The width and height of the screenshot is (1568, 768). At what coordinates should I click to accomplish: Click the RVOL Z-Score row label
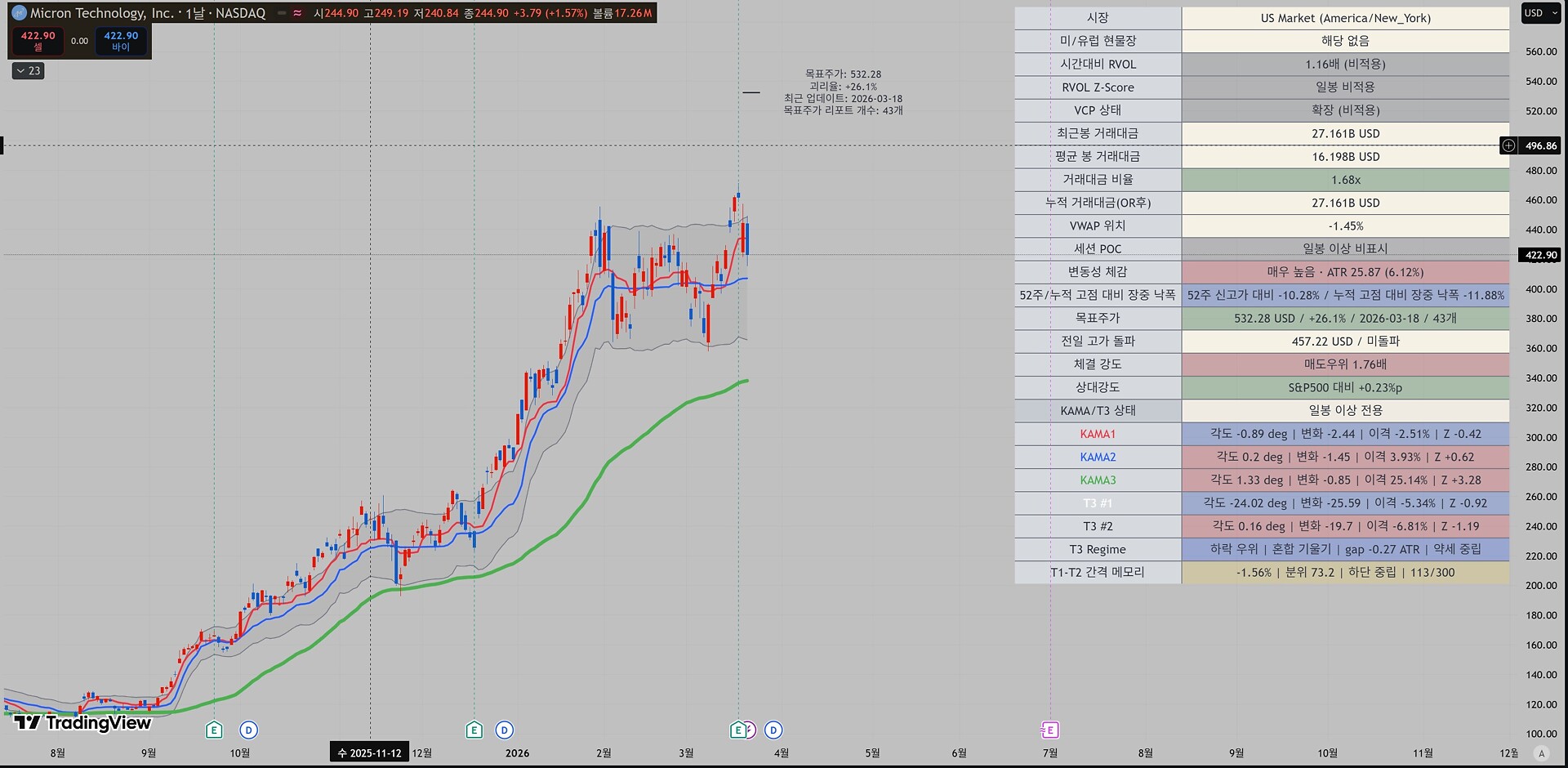click(1098, 87)
